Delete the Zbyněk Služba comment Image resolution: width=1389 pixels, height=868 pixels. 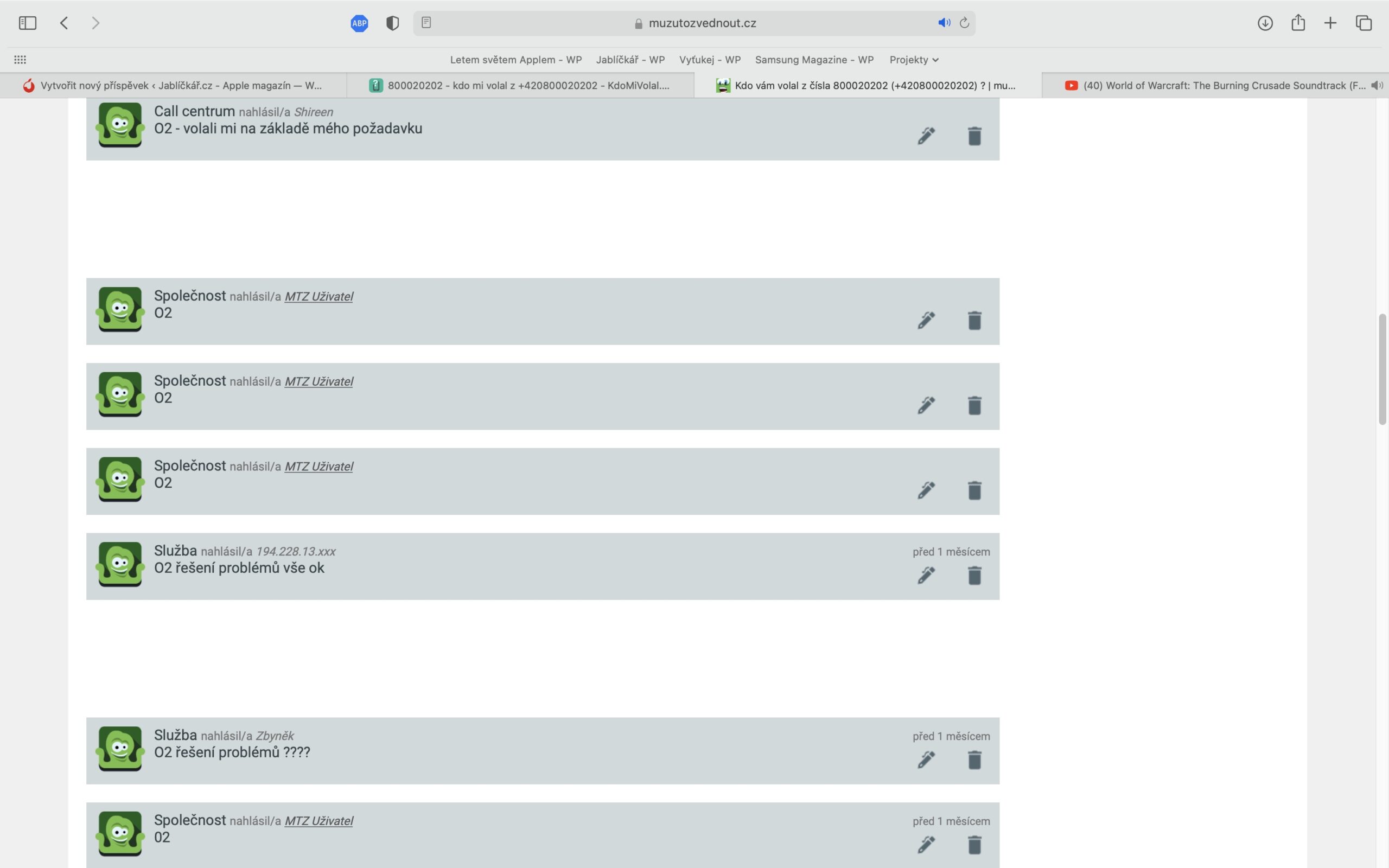974,760
